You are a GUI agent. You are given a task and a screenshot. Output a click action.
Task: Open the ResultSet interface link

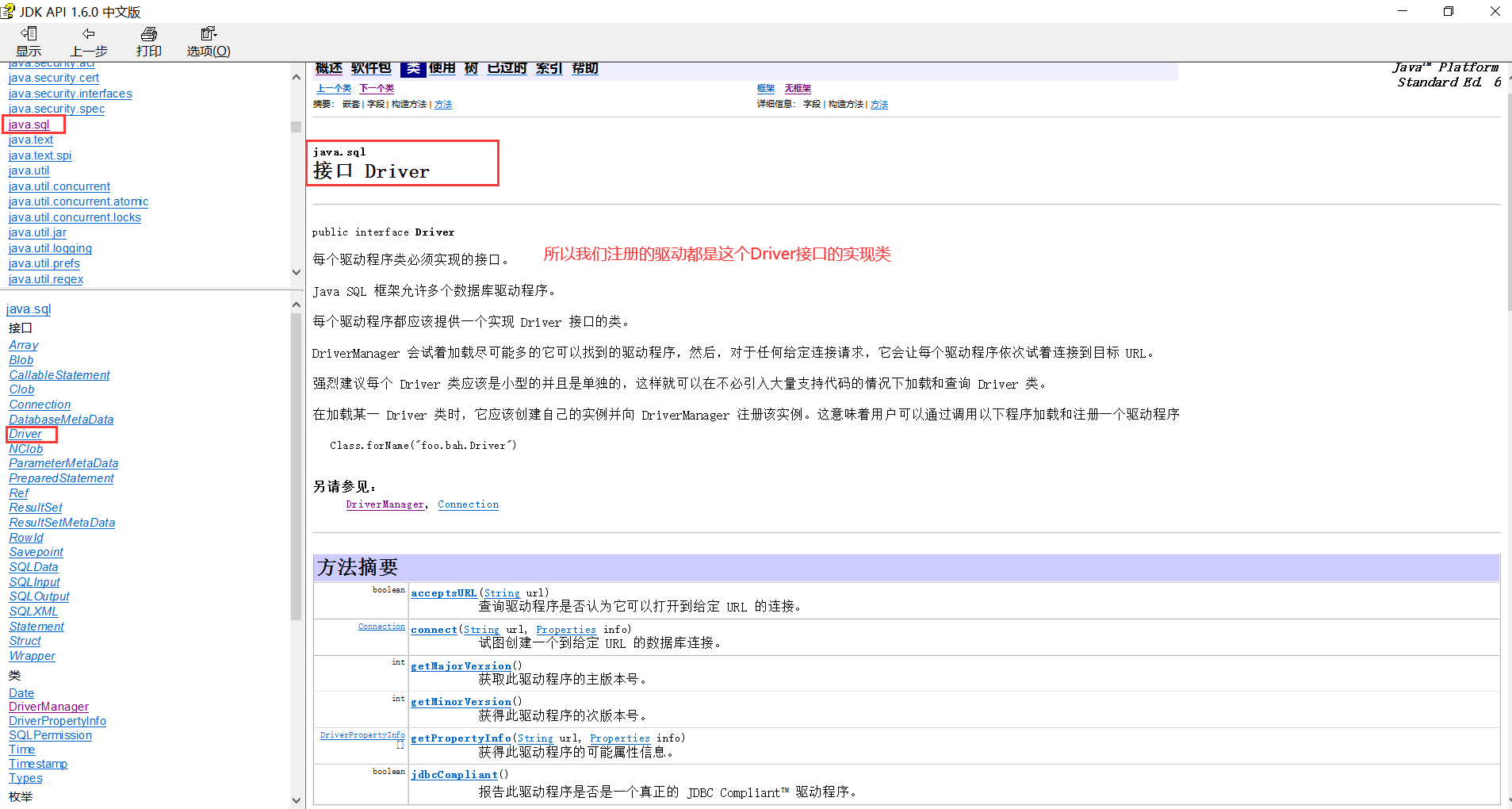pos(36,508)
